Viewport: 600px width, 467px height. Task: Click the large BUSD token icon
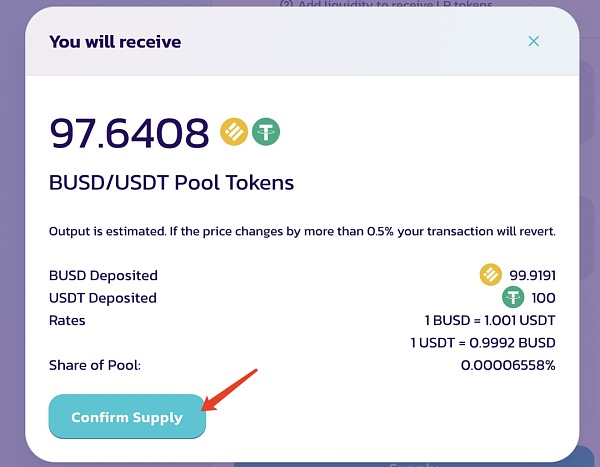[x=234, y=132]
